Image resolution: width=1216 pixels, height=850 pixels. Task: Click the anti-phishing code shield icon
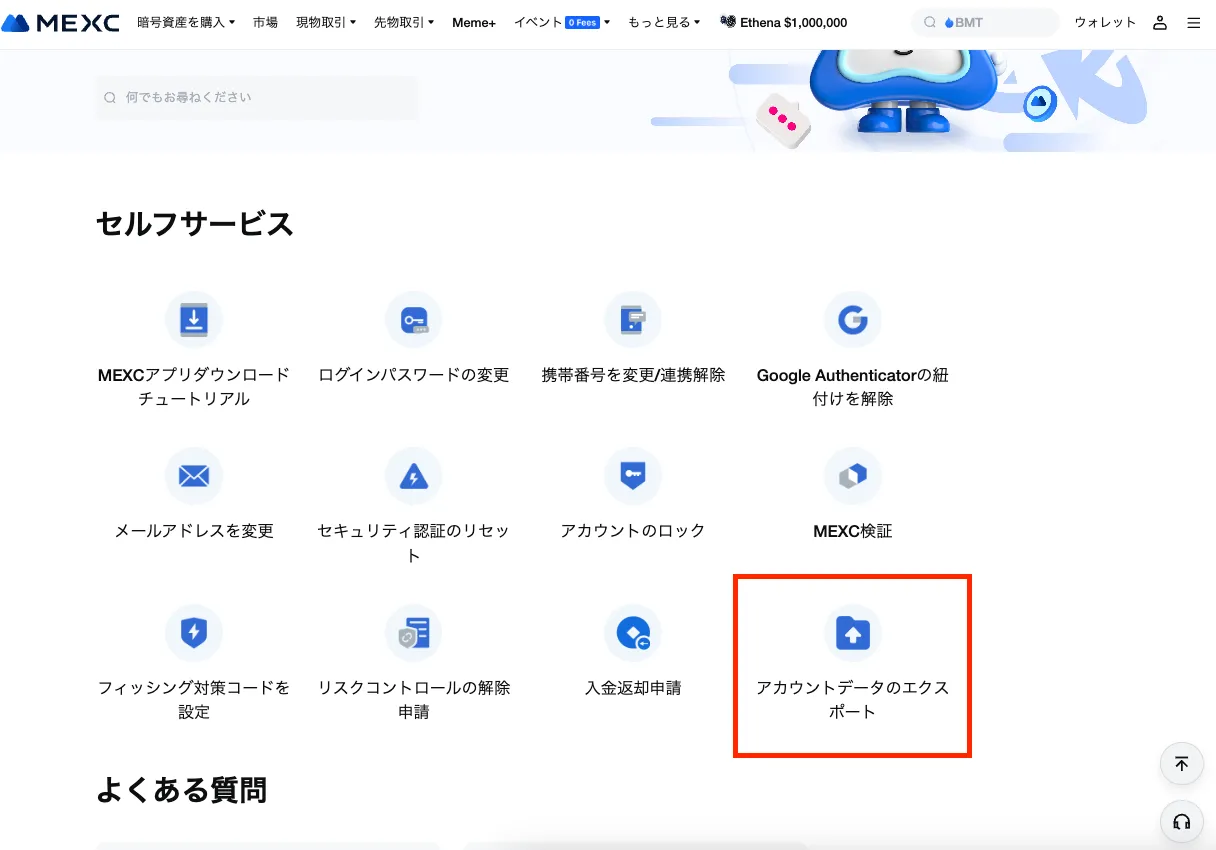coord(193,632)
